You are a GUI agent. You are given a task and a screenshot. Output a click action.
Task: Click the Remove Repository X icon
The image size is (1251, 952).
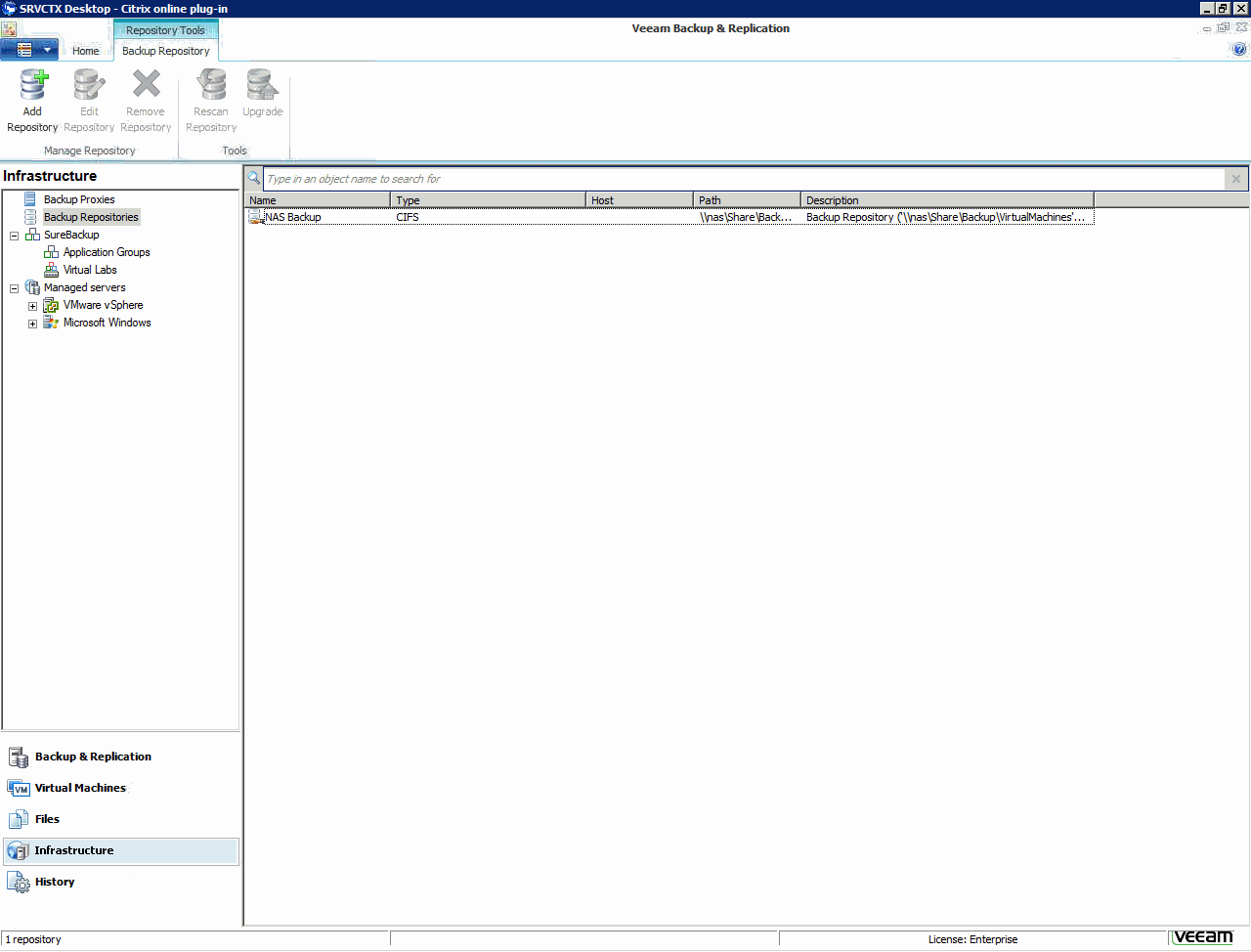point(146,85)
